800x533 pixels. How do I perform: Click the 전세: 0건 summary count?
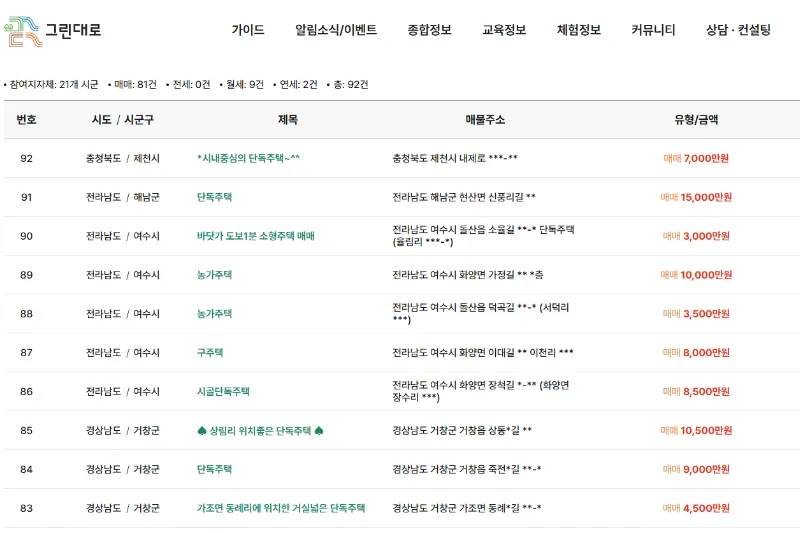point(191,84)
